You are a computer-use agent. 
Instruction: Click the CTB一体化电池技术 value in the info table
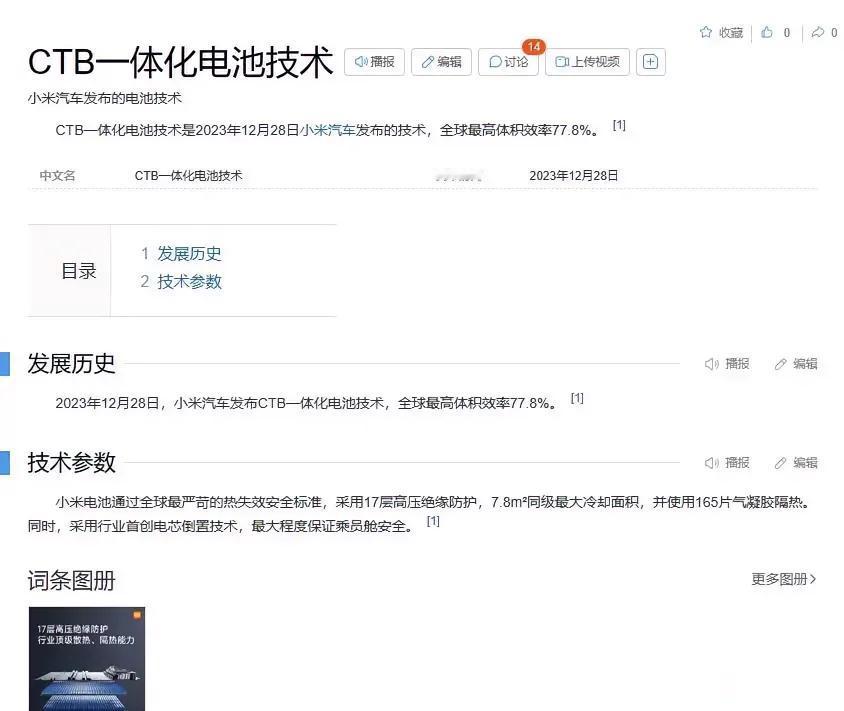188,175
